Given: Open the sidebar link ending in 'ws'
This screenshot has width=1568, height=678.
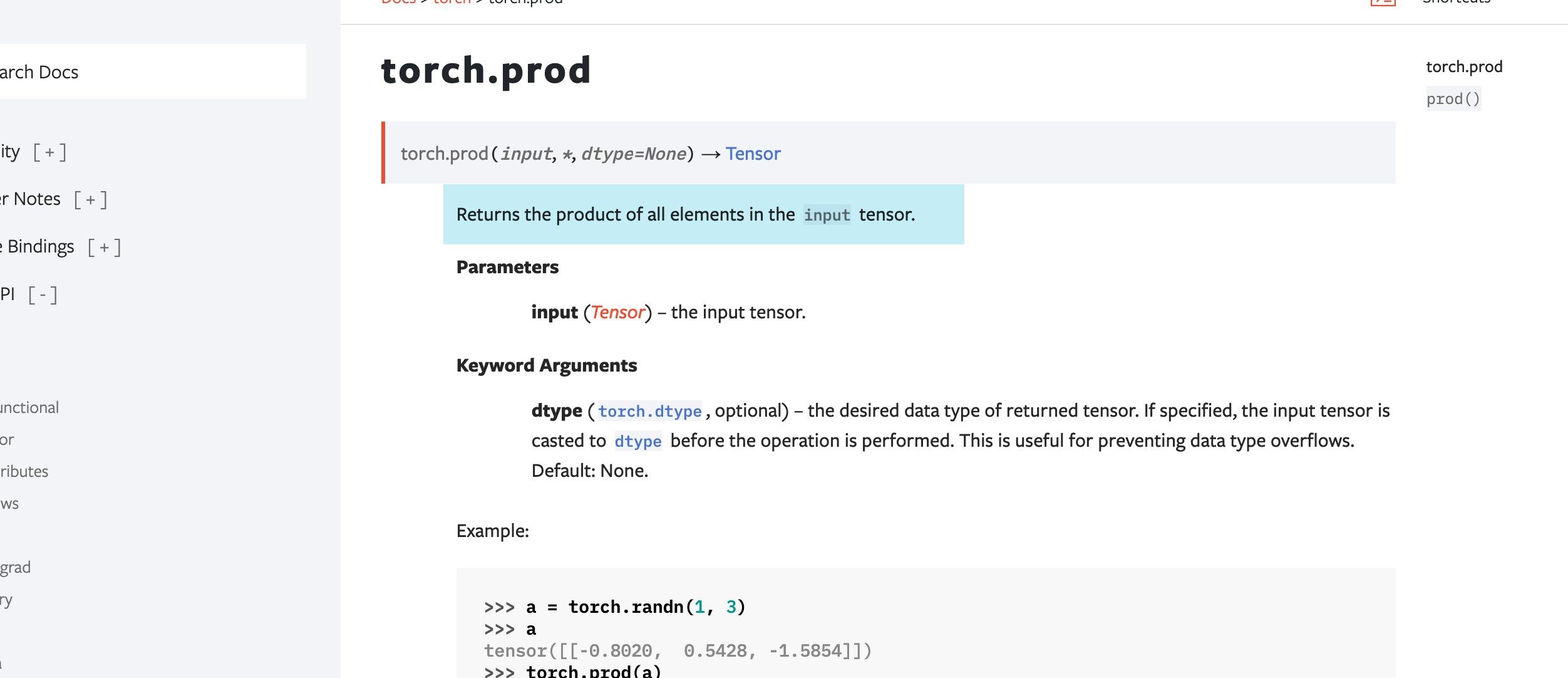Looking at the screenshot, I should (x=9, y=503).
